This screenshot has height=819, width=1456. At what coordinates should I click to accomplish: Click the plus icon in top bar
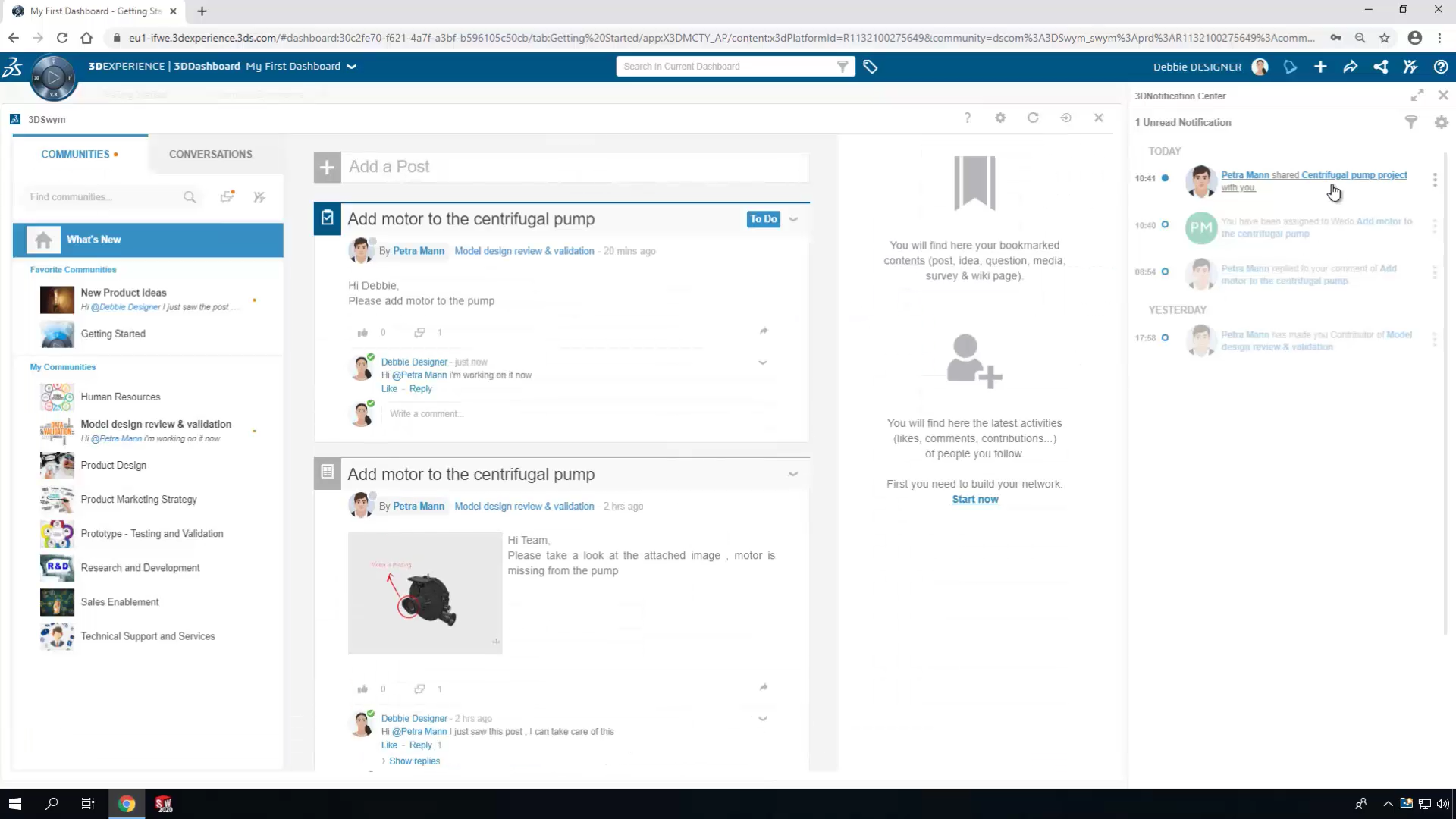[1320, 67]
